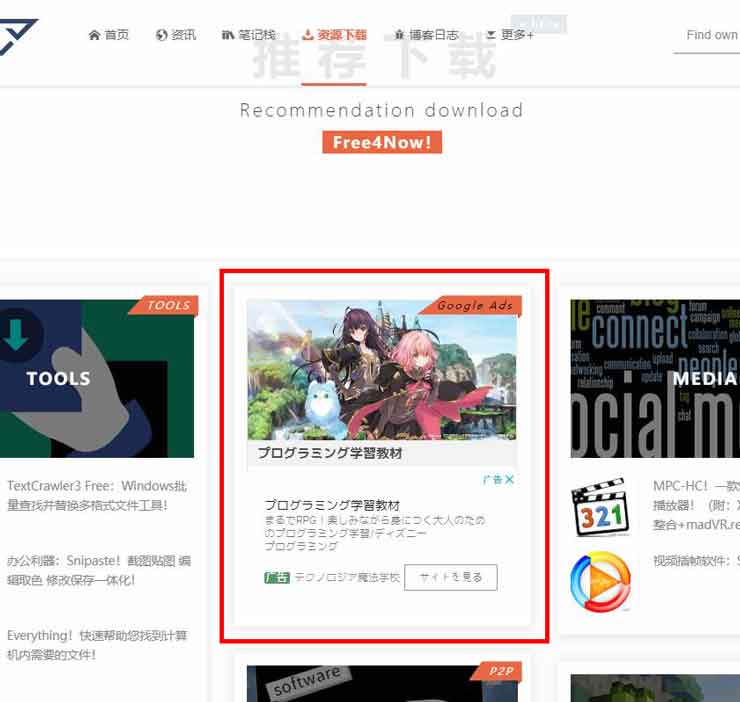This screenshot has width=740, height=702.
Task: Open the 资讯 menu item
Action: [176, 35]
